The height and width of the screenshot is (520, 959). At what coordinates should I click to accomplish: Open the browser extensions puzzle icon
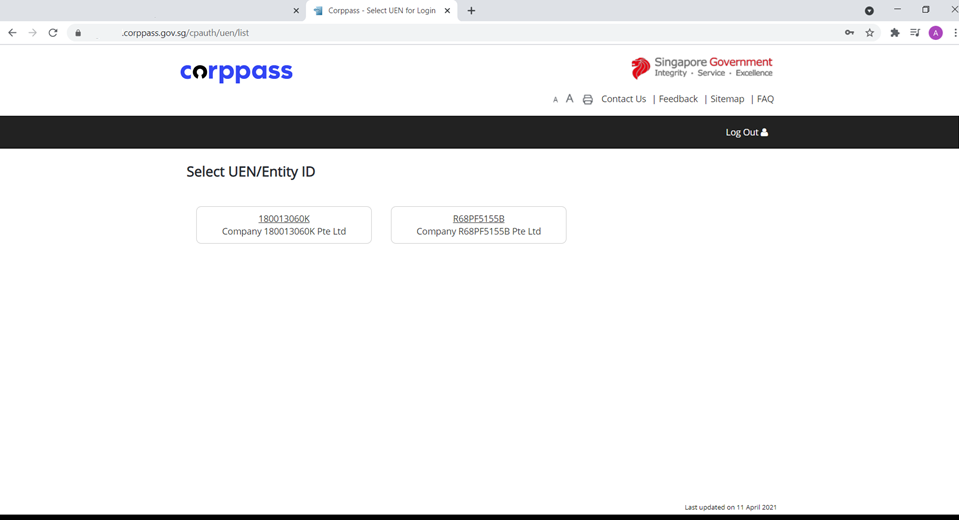pos(895,33)
